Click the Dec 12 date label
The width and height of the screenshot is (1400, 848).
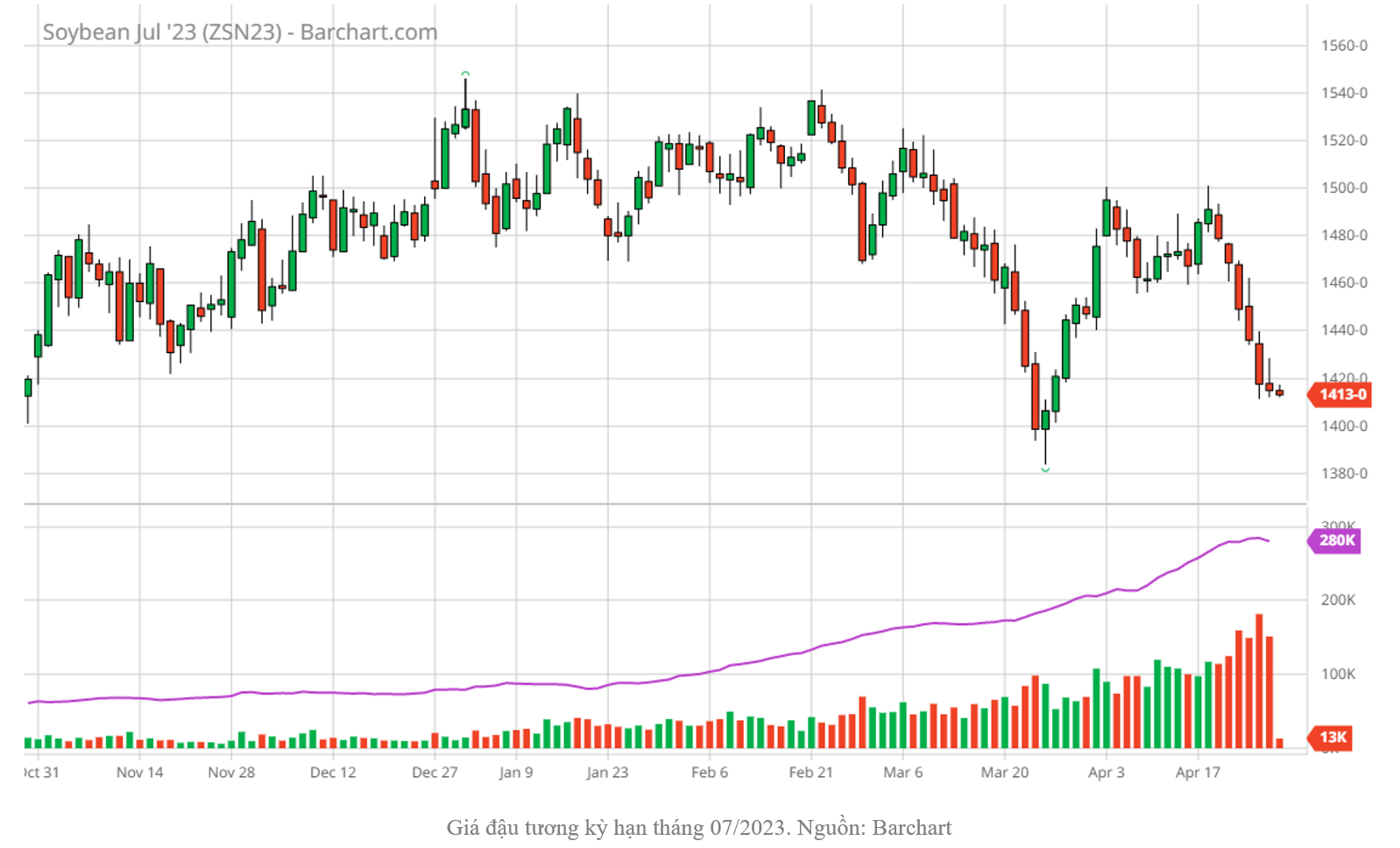tap(333, 772)
